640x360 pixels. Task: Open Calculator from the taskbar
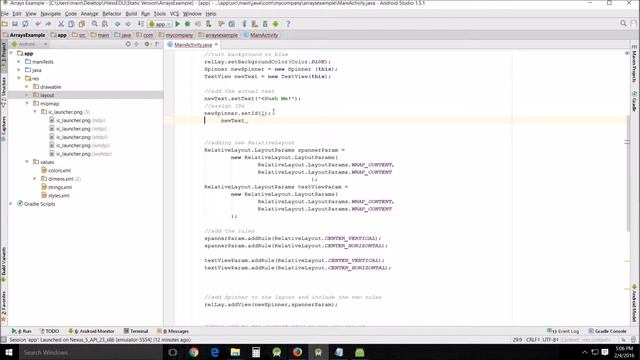click(x=256, y=352)
